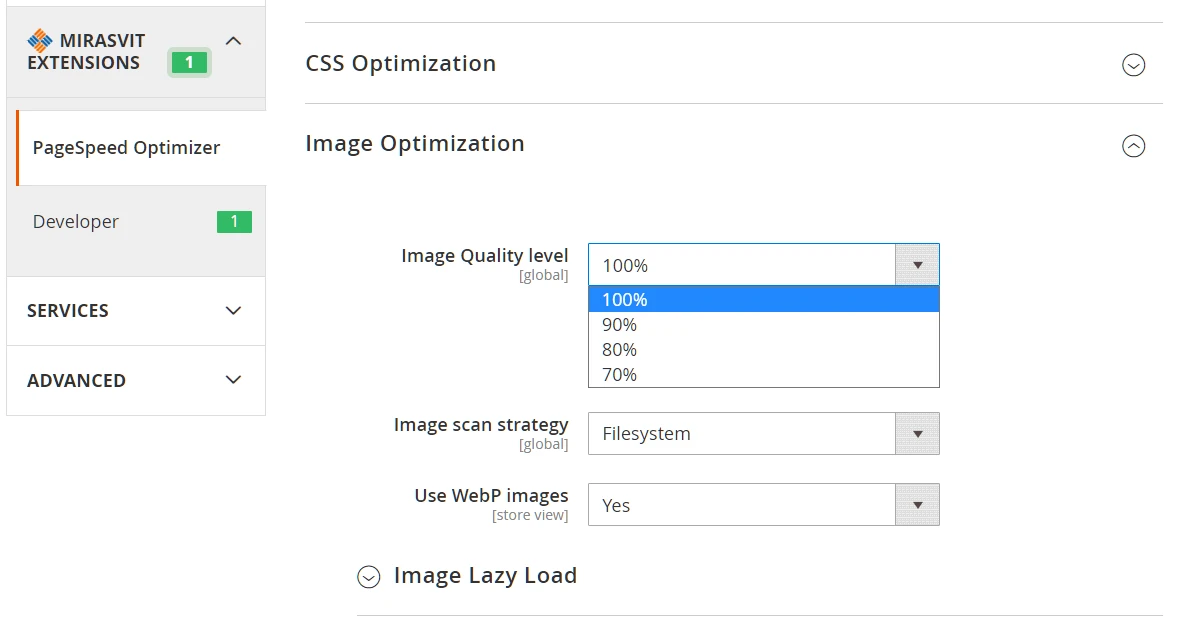Click the Image Optimization heading
1184x636 pixels.
(x=415, y=144)
